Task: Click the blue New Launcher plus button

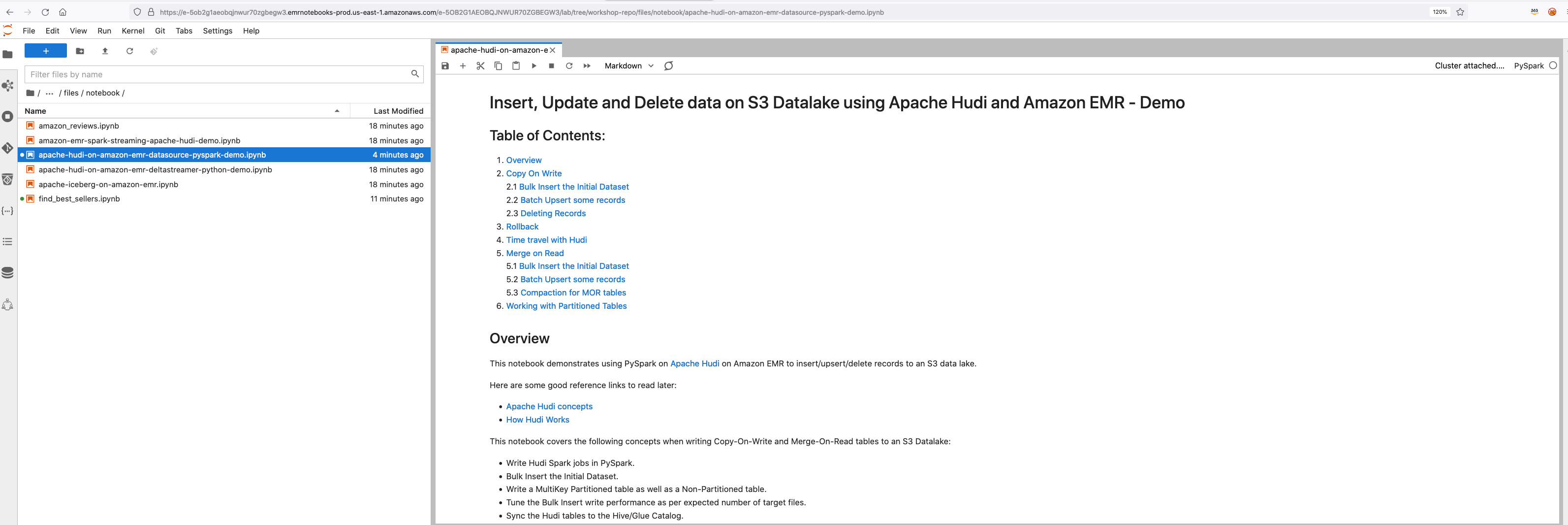Action: [x=46, y=51]
